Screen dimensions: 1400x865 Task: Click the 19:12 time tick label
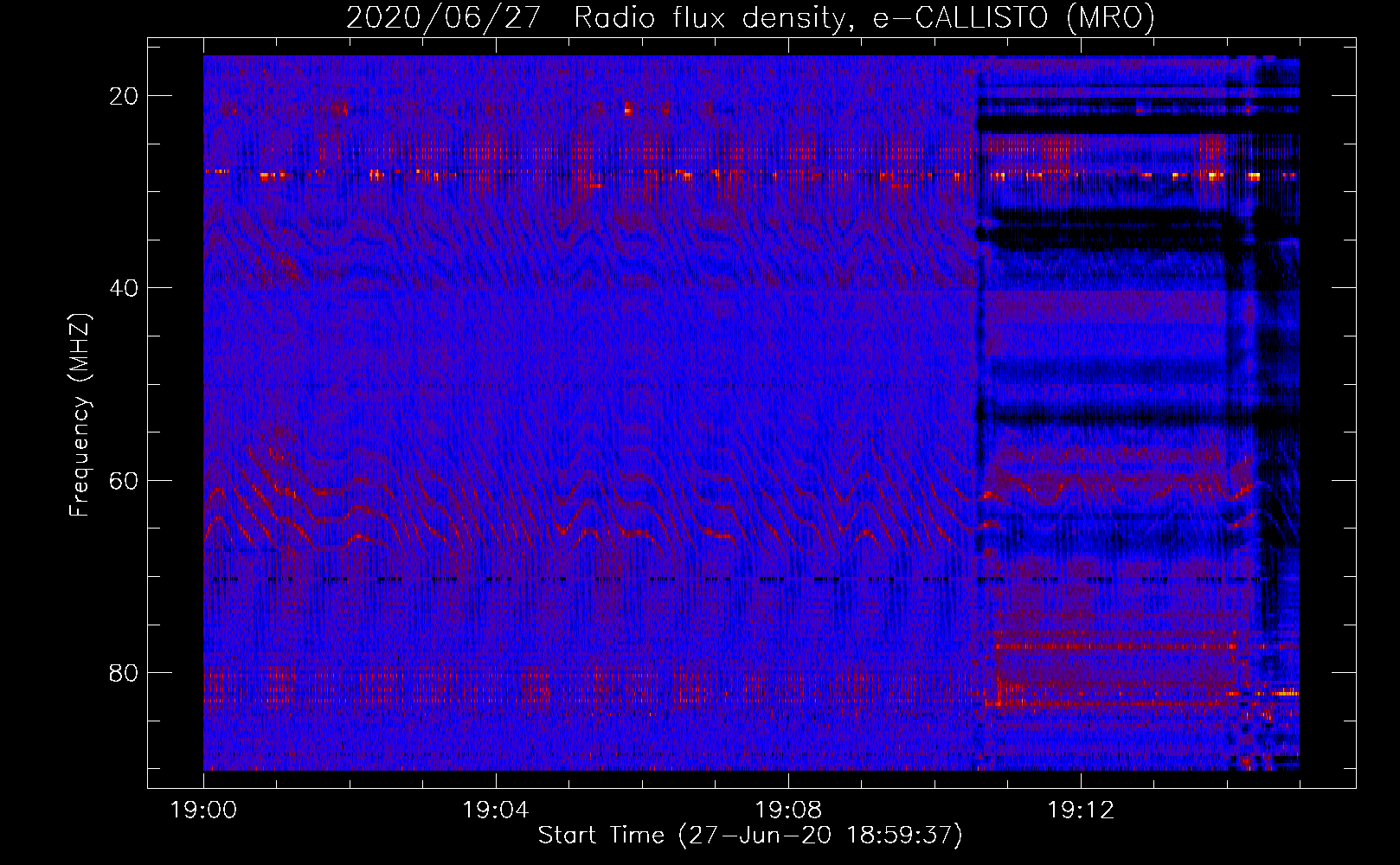[x=1081, y=811]
